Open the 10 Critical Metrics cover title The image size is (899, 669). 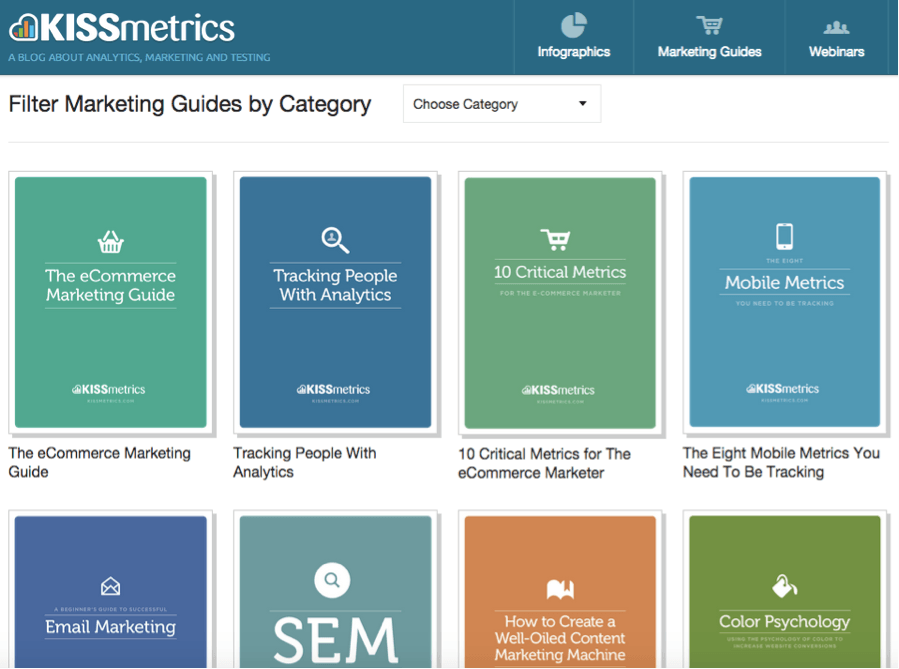pyautogui.click(x=560, y=272)
